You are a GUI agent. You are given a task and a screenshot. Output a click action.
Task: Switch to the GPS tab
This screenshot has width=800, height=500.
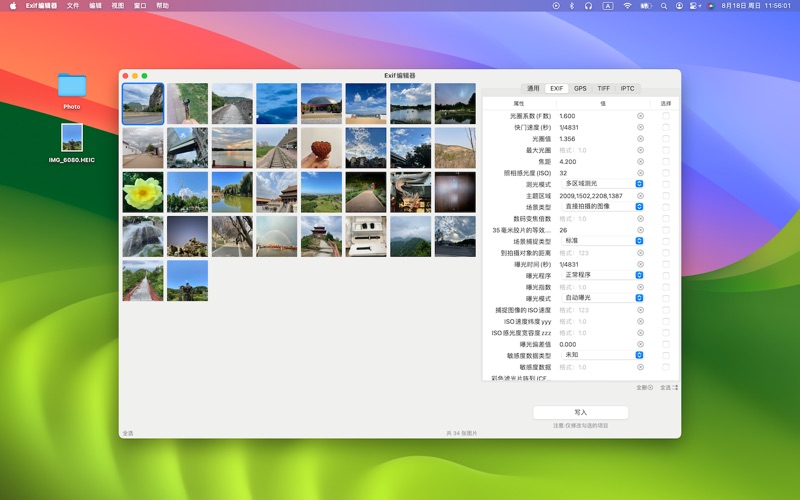[580, 88]
